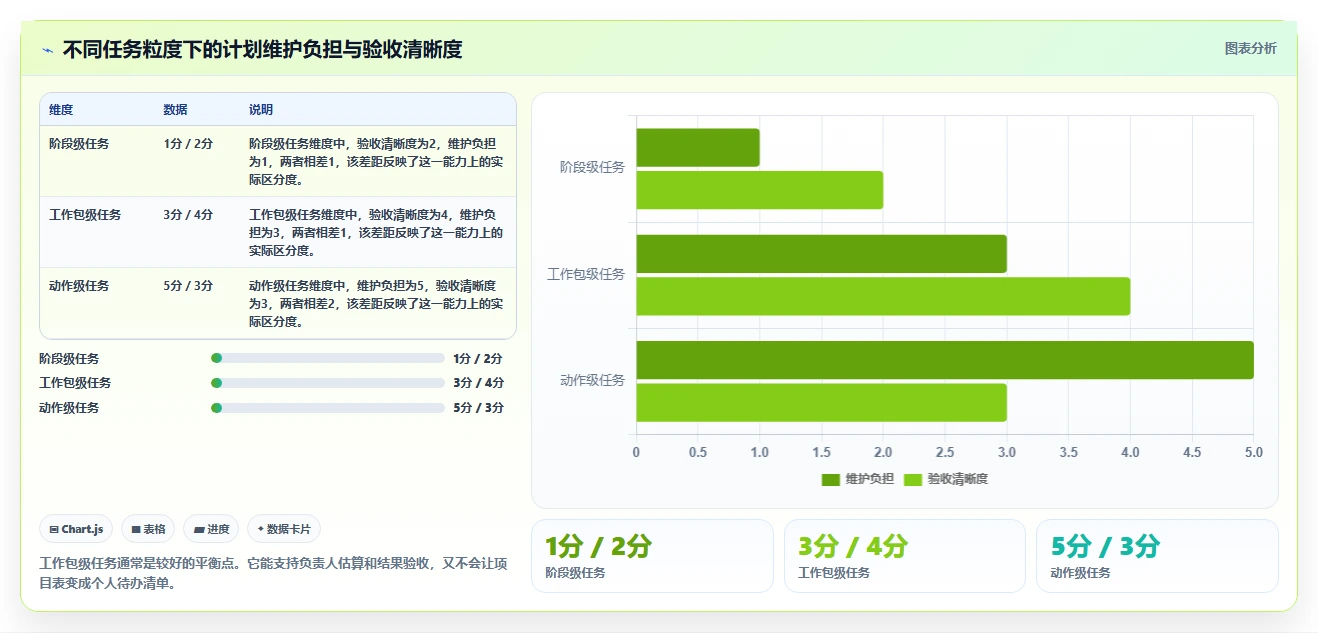The image size is (1318, 633).
Task: Click the 阶段级任务 维护负担 bar in chart
Action: click(698, 148)
